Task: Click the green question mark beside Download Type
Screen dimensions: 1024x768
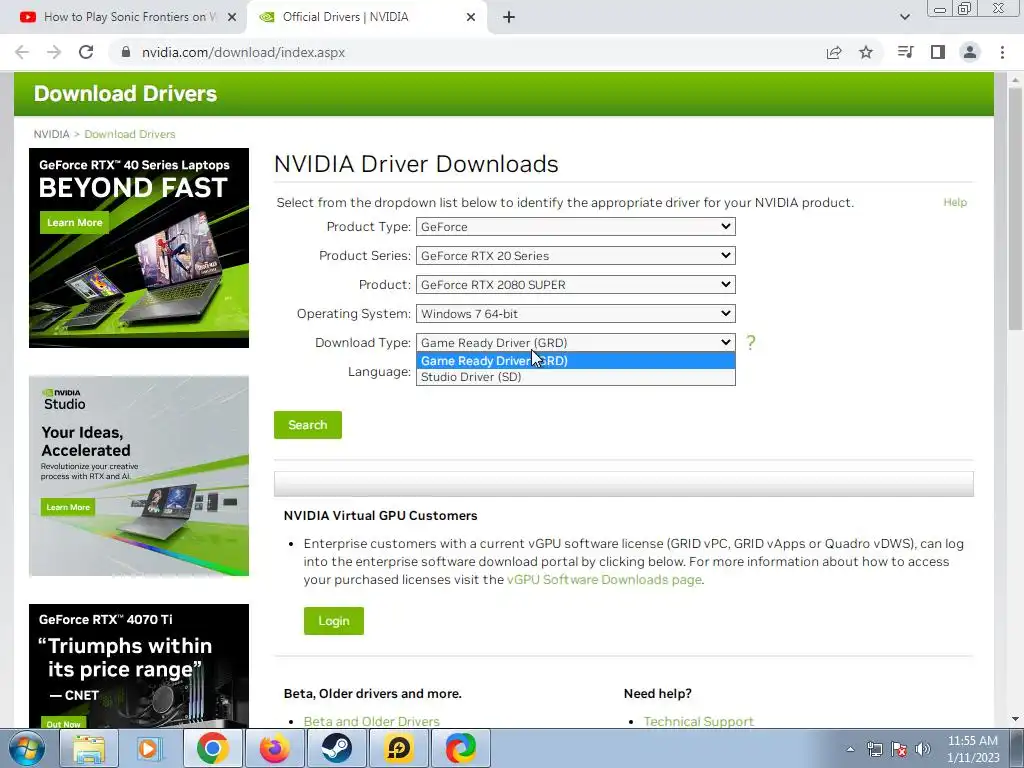Action: pos(750,342)
